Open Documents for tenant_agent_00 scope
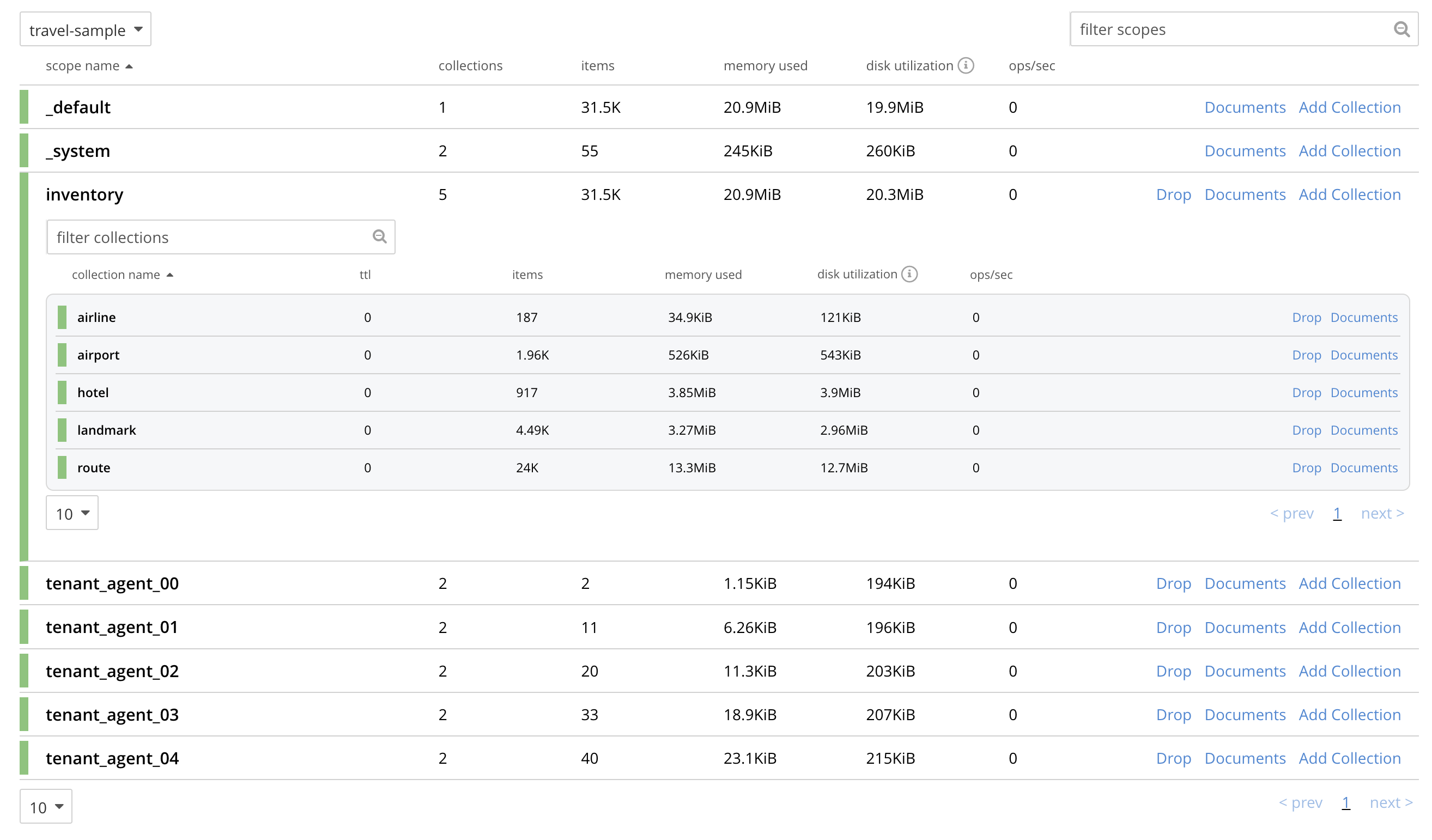 [x=1245, y=584]
